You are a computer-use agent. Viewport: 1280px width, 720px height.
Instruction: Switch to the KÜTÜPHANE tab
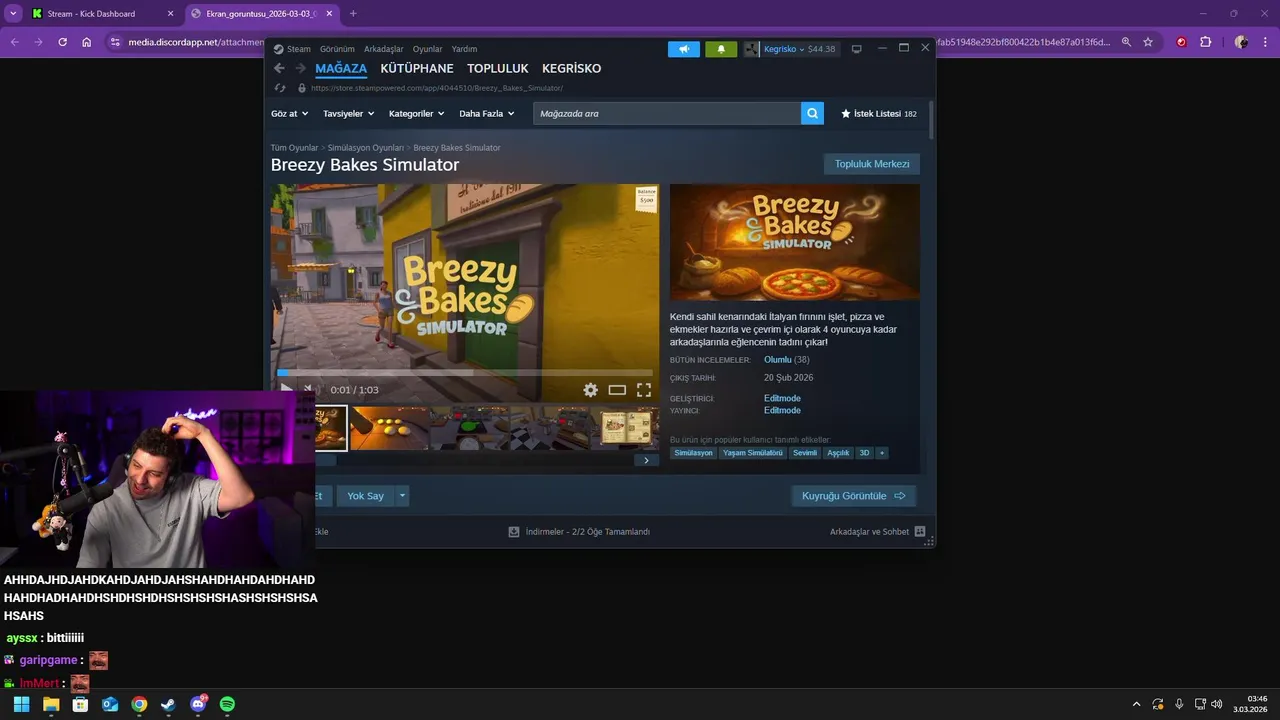tap(417, 69)
